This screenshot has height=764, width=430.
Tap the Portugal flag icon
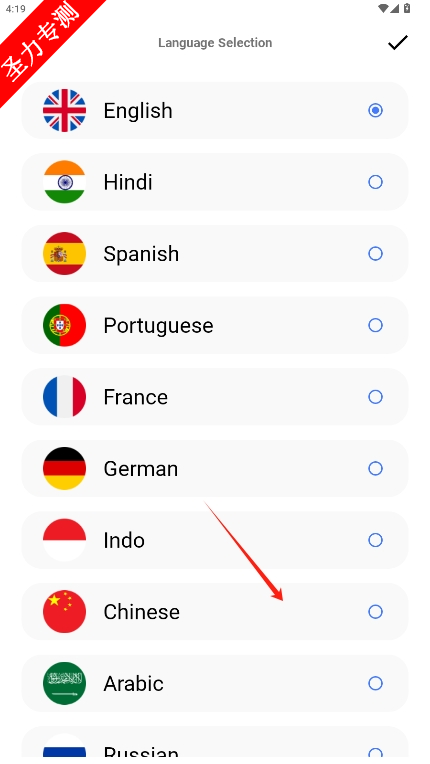pos(64,325)
